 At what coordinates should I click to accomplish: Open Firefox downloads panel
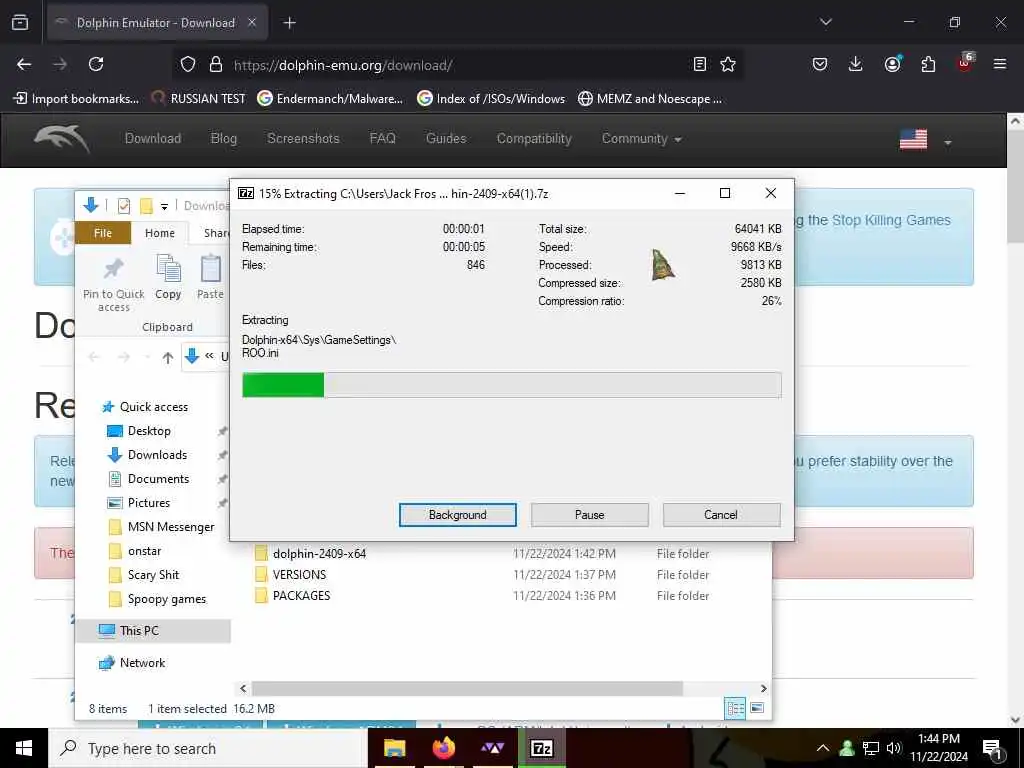855,64
